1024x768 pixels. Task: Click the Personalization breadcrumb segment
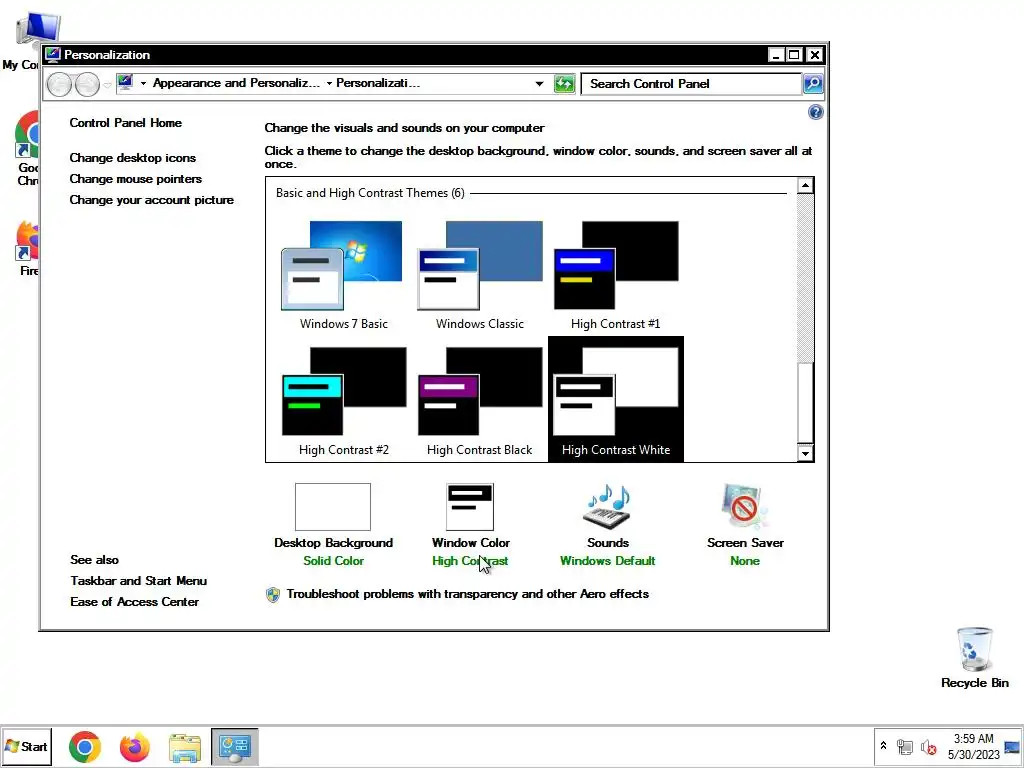377,83
